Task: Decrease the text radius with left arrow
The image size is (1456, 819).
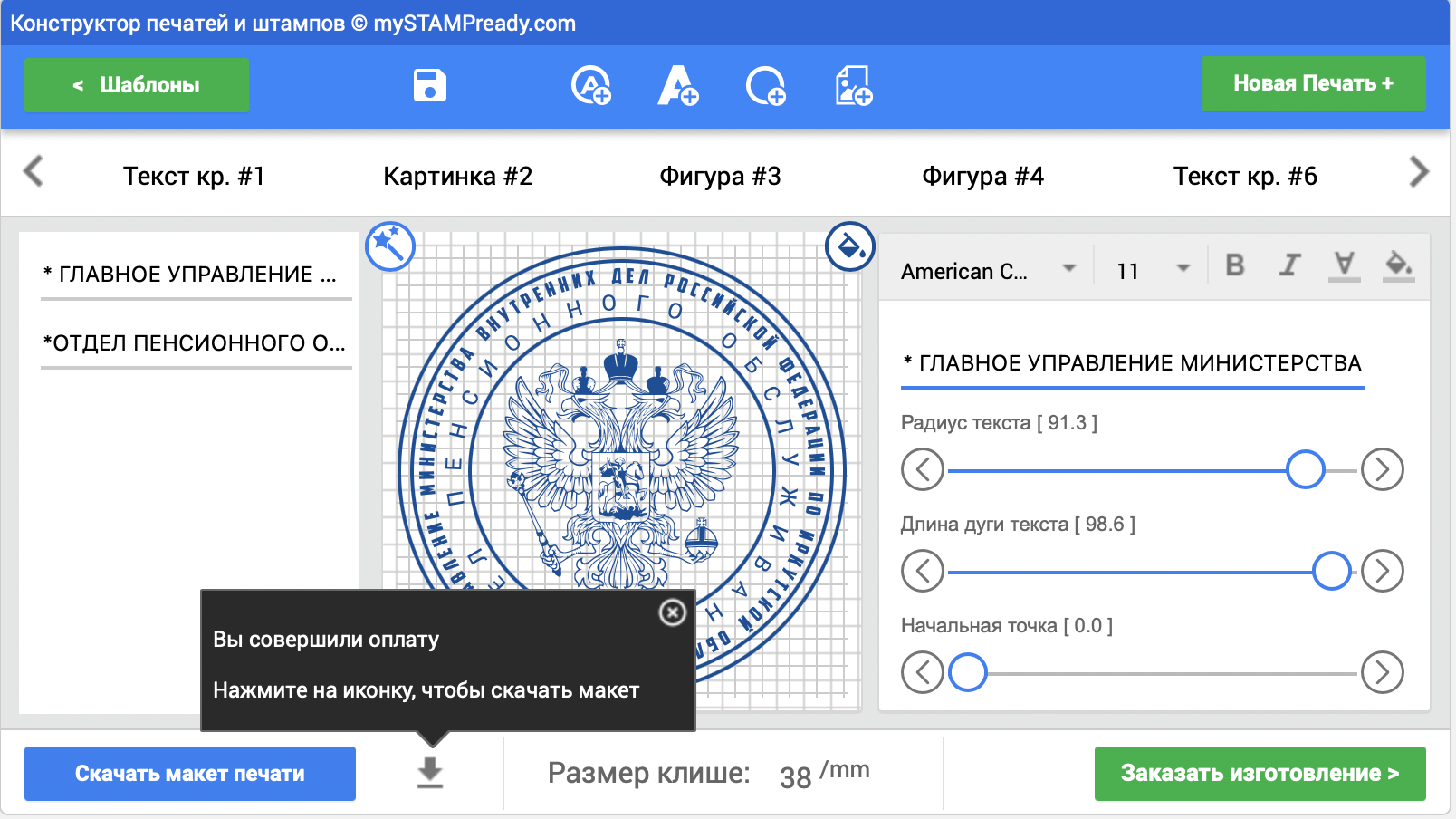Action: [x=923, y=469]
